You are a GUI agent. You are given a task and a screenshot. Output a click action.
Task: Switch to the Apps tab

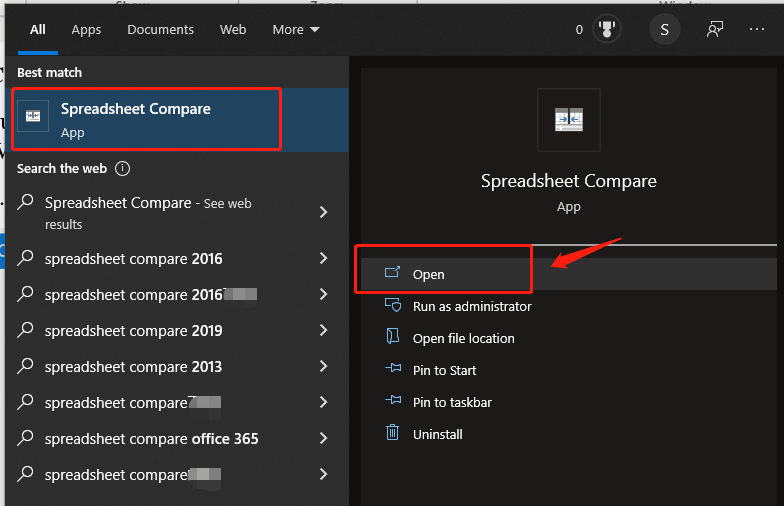coord(86,29)
